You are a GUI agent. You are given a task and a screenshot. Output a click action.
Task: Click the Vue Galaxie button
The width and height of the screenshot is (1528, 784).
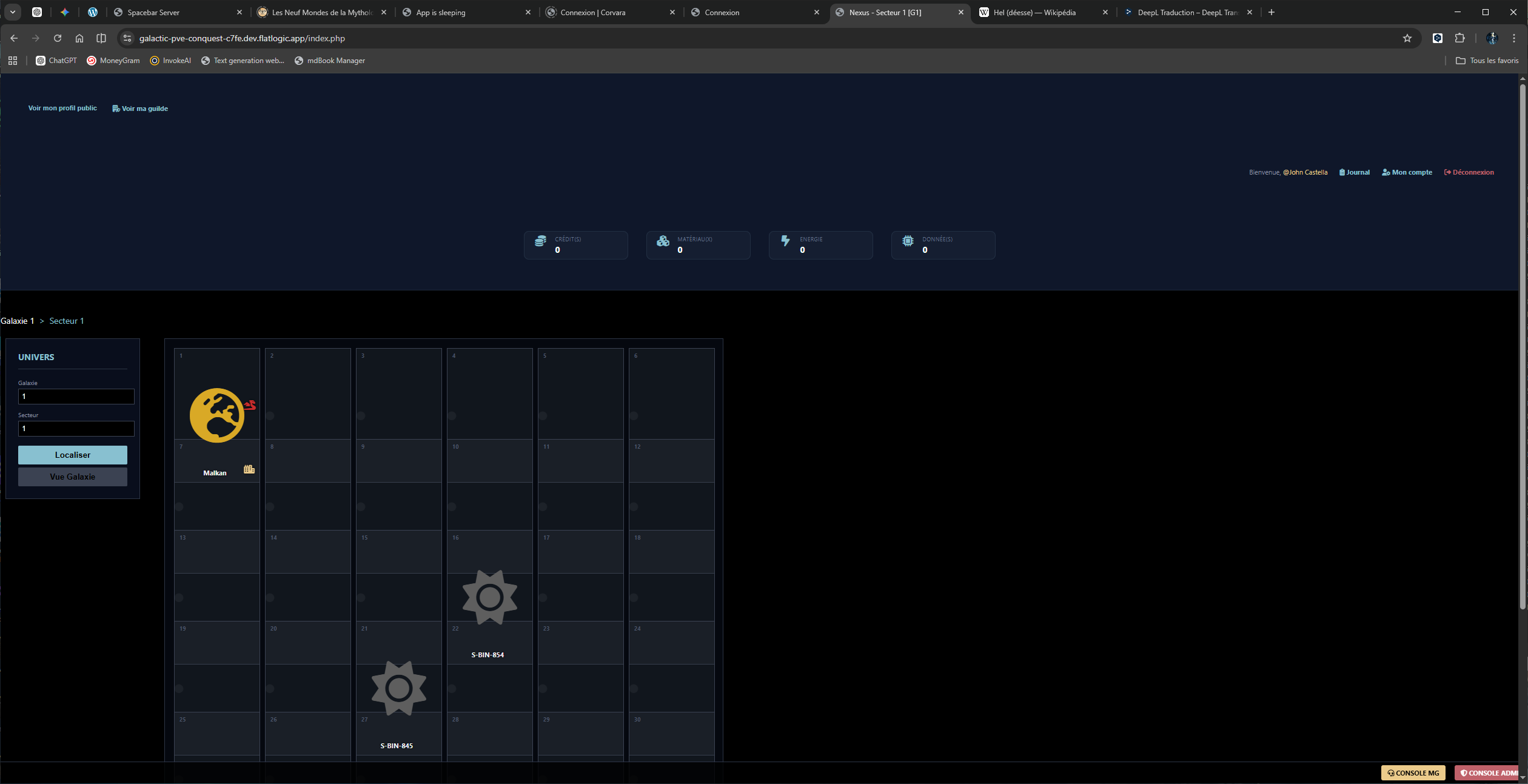[73, 477]
